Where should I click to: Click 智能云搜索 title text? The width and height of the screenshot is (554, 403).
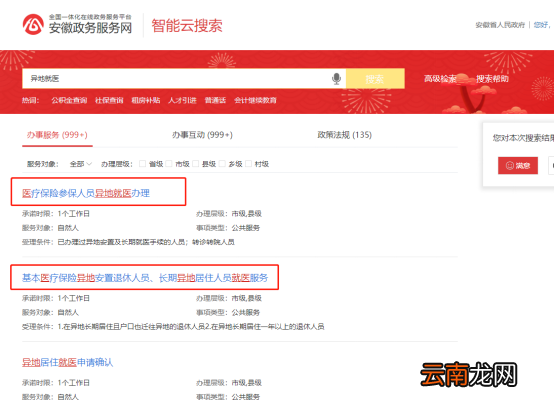[x=187, y=26]
